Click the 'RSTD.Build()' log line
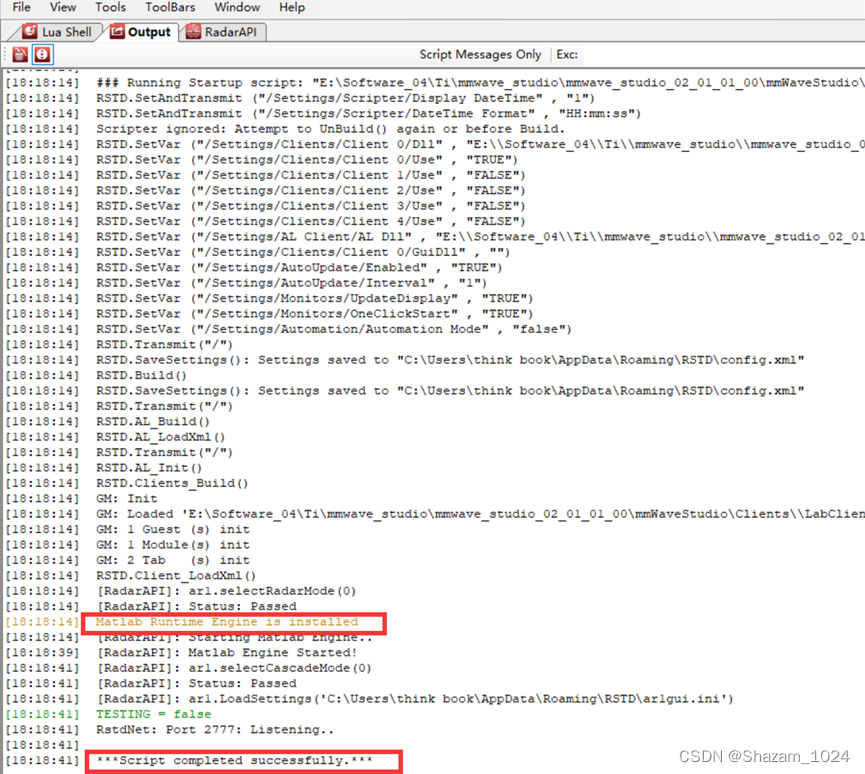The width and height of the screenshot is (865, 774). click(142, 375)
